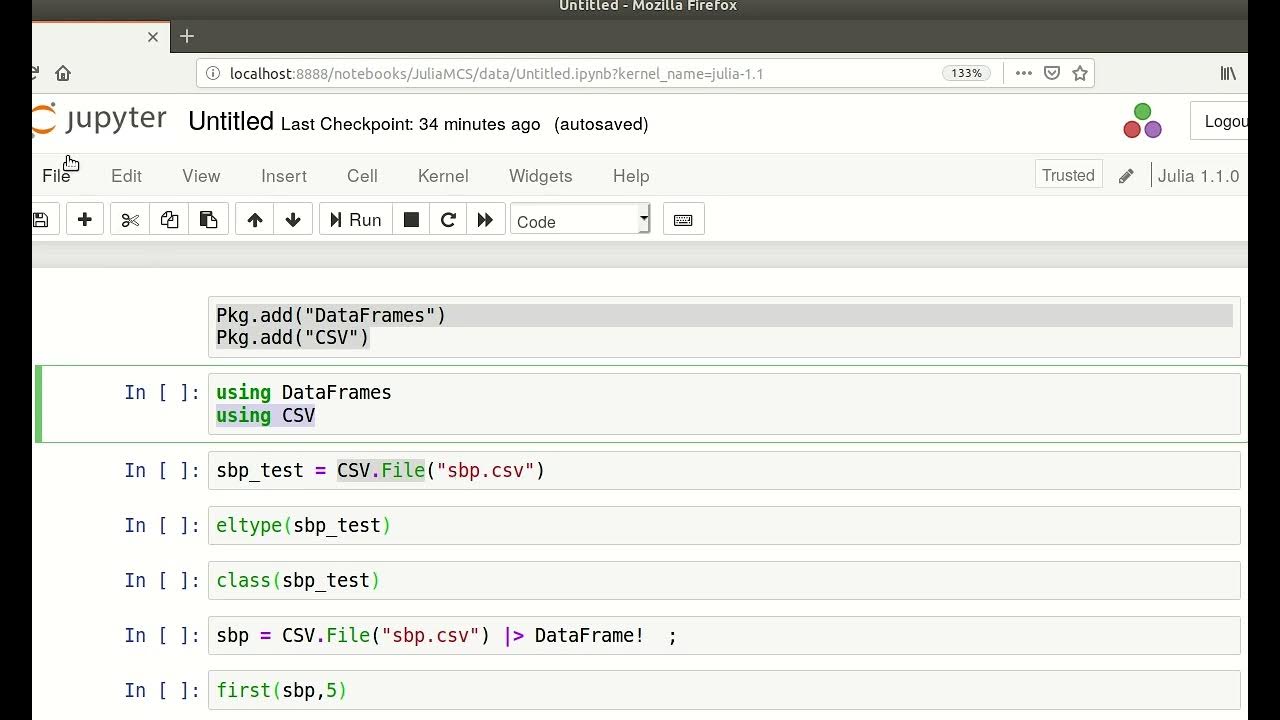This screenshot has height=720, width=1280.
Task: Copy selected cells icon
Action: click(169, 220)
